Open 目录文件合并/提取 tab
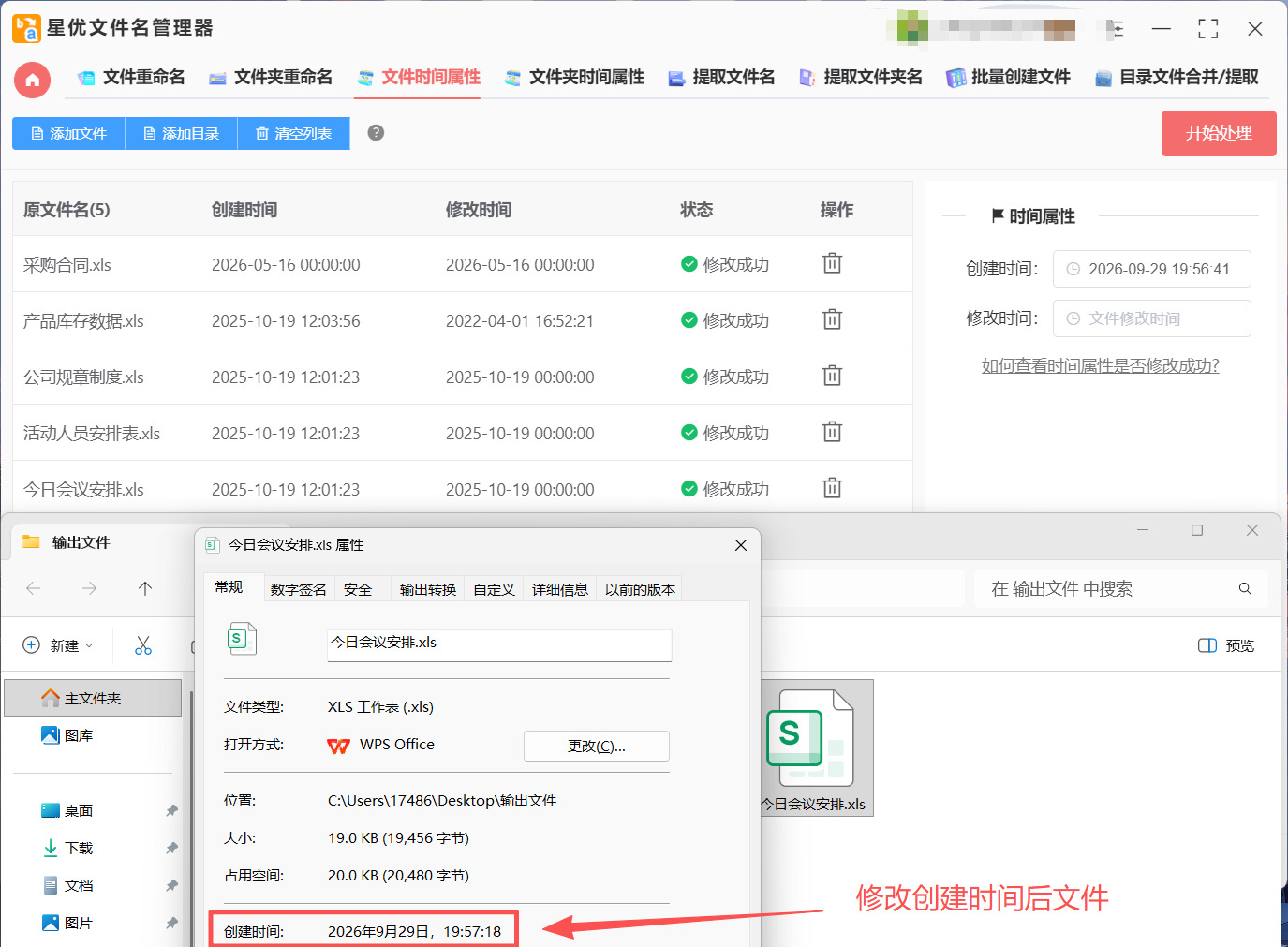This screenshot has height=947, width=1288. click(x=1177, y=78)
